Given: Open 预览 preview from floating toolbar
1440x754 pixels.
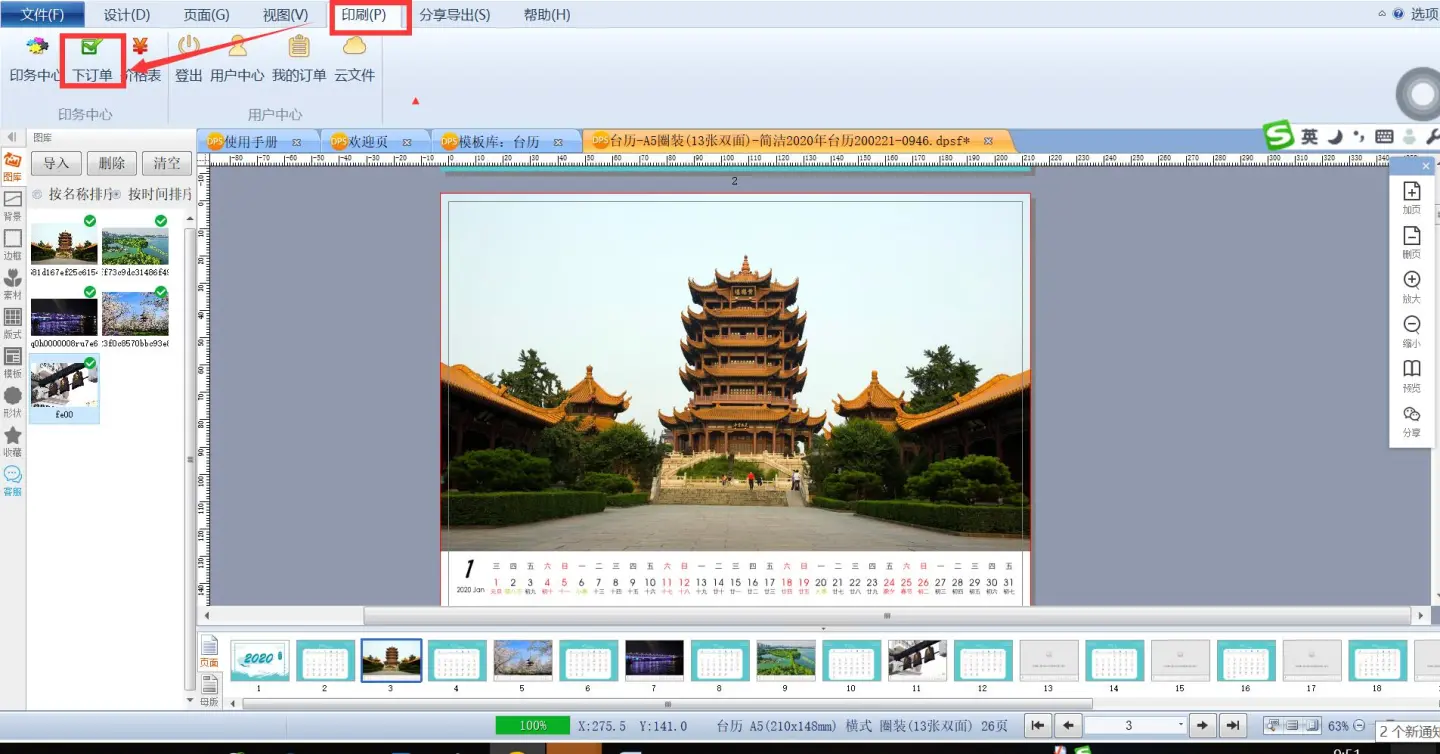Looking at the screenshot, I should [1411, 376].
